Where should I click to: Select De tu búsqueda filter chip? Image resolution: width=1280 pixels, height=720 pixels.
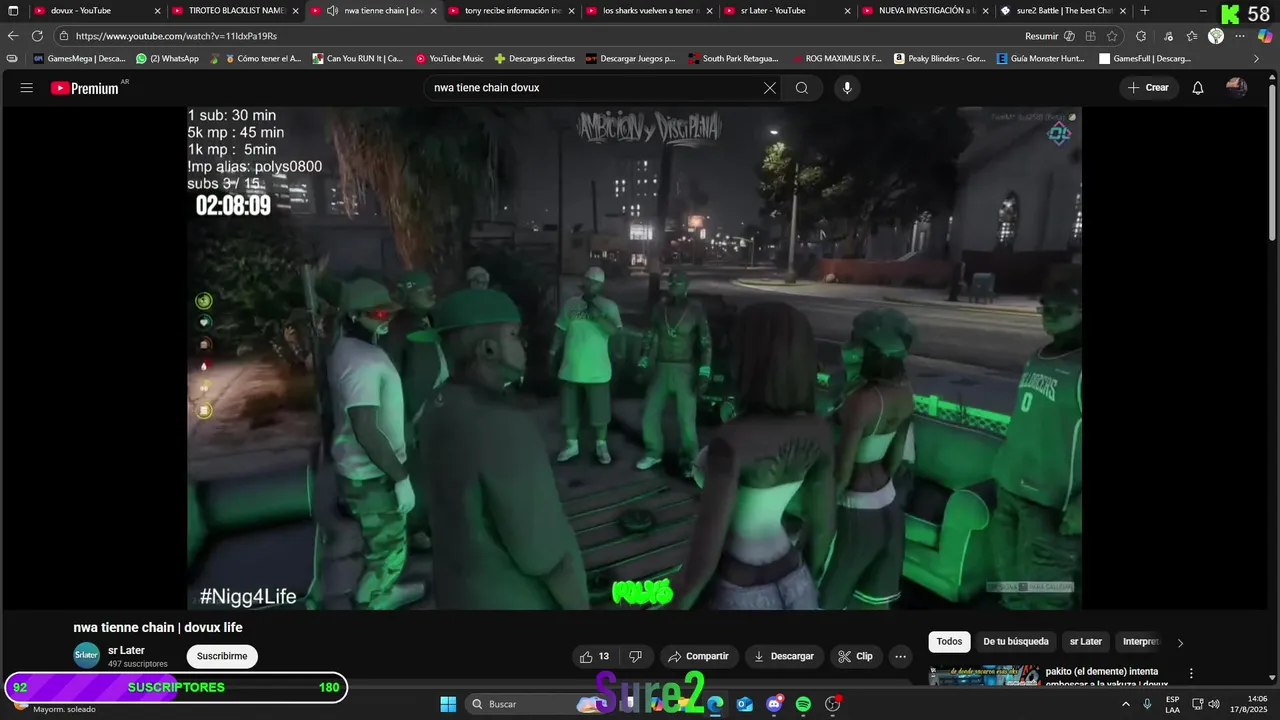point(1016,642)
